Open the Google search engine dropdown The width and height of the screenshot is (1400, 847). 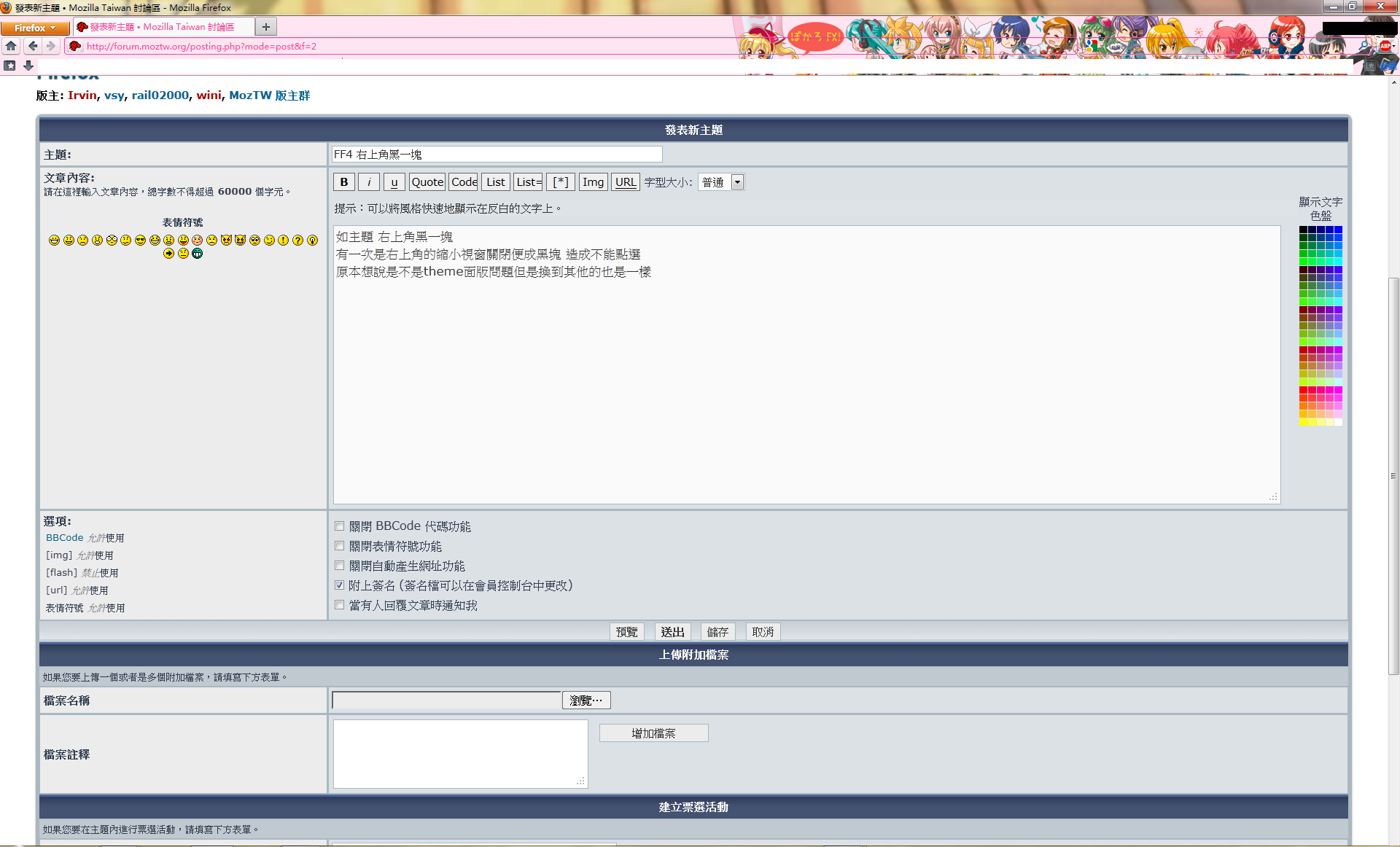click(x=1092, y=46)
